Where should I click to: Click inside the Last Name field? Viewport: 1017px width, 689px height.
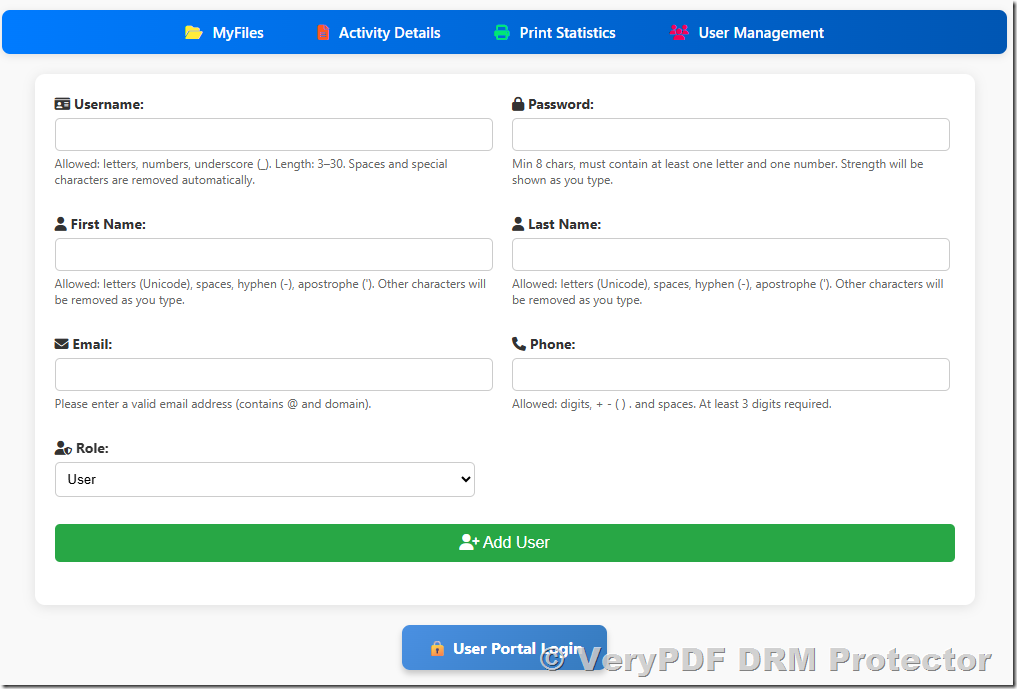730,255
